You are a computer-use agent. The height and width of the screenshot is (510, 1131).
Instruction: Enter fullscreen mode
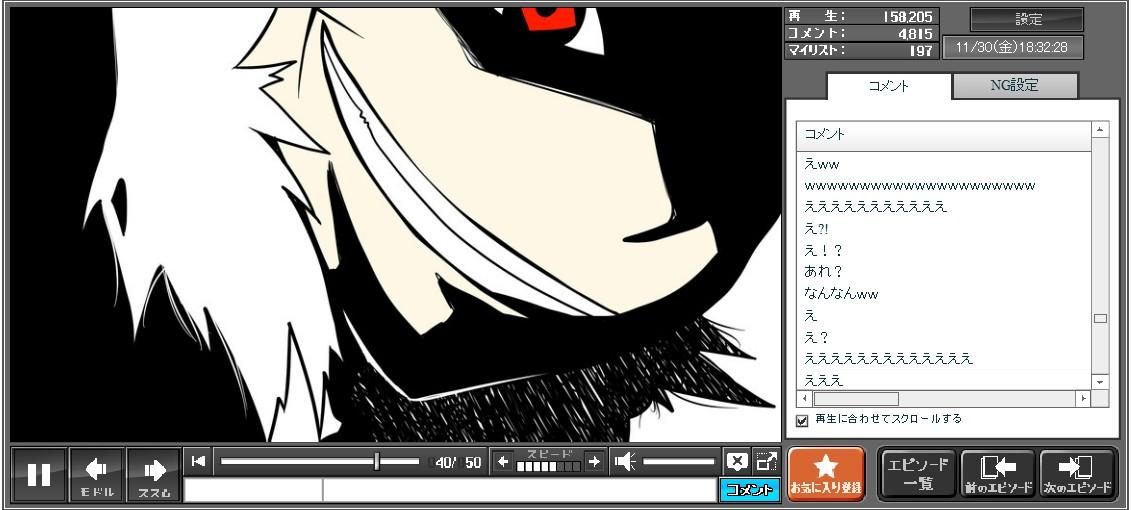(766, 462)
